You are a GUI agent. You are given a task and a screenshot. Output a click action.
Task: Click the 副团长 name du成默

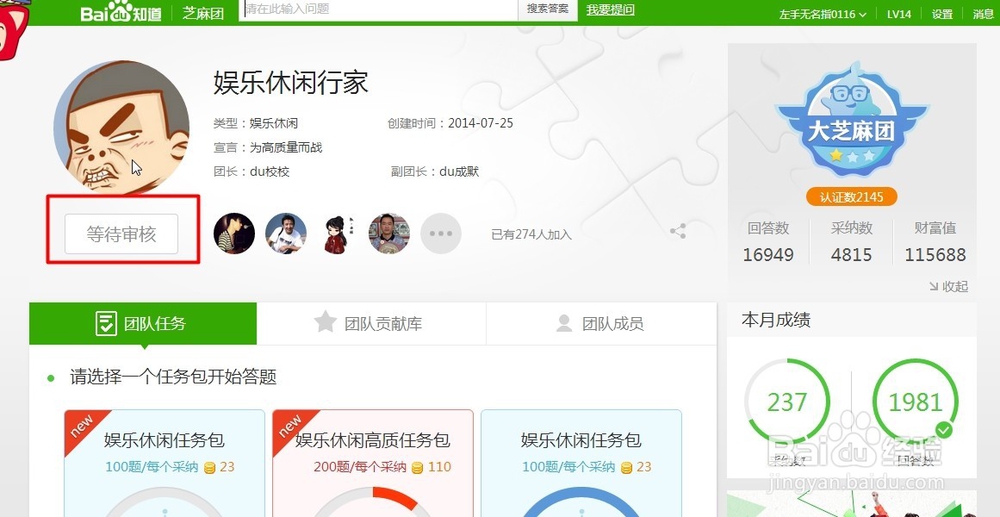459,171
